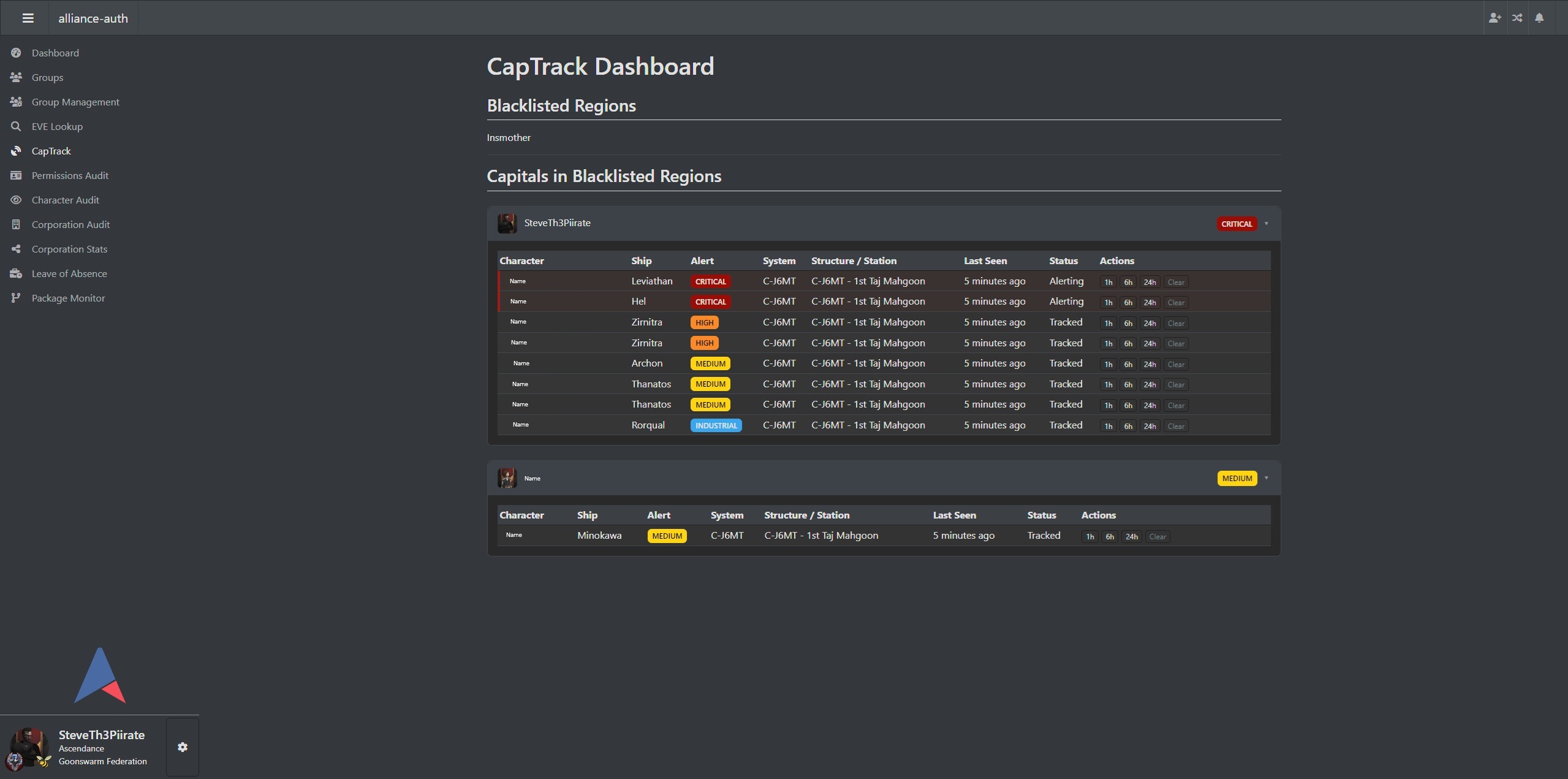This screenshot has width=1568, height=779.
Task: Open the Leave of Absence briefcase icon
Action: point(16,273)
